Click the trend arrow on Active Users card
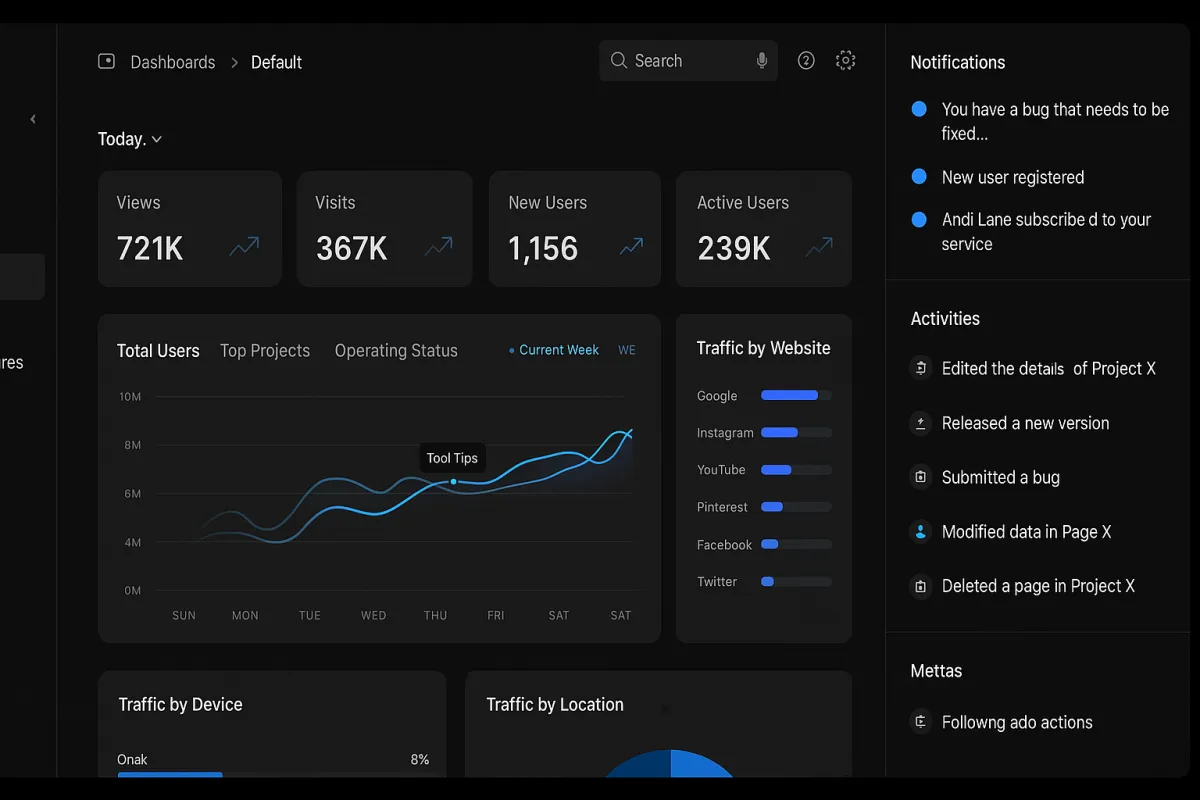 click(820, 246)
